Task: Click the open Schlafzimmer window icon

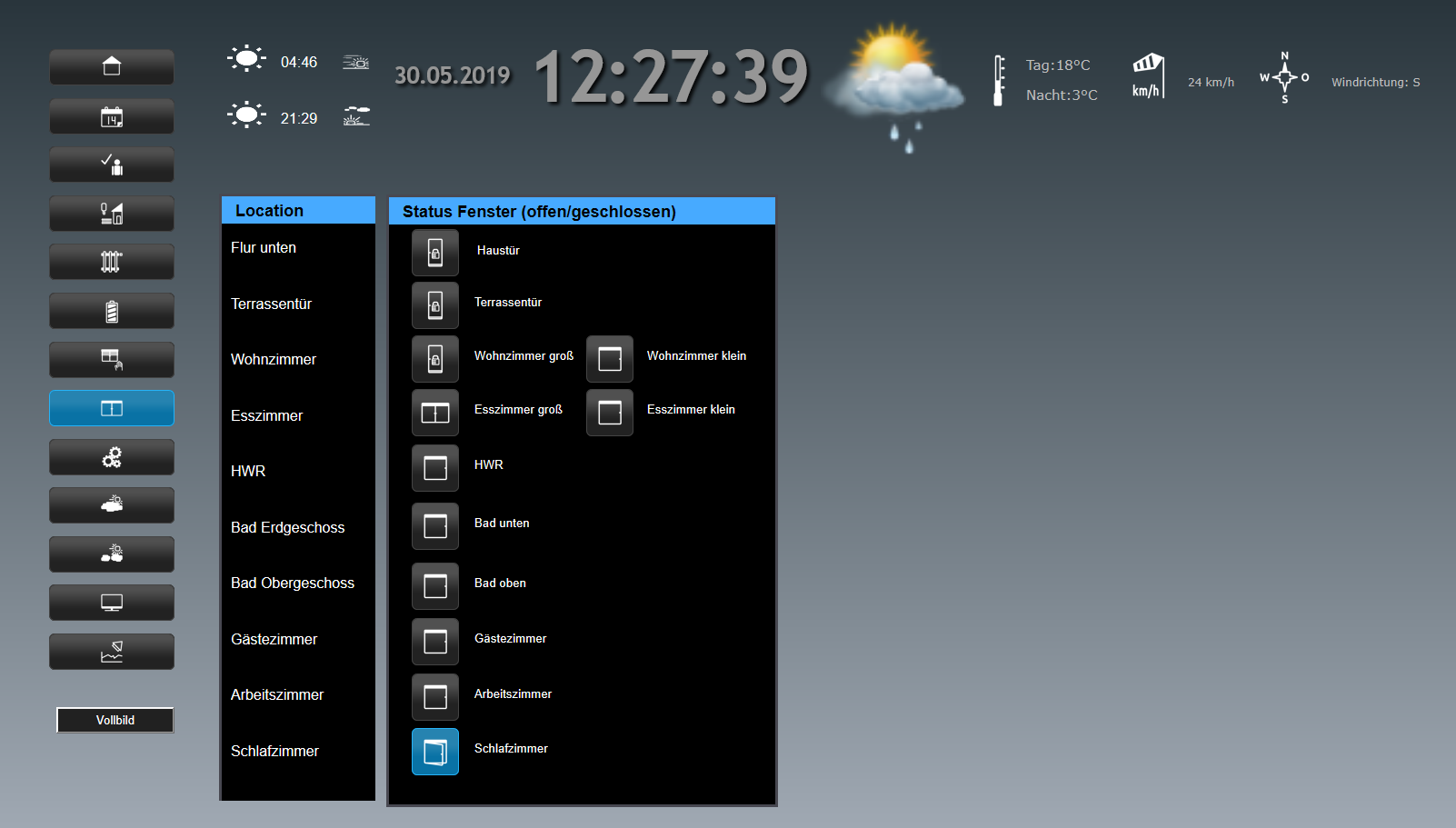Action: [435, 752]
